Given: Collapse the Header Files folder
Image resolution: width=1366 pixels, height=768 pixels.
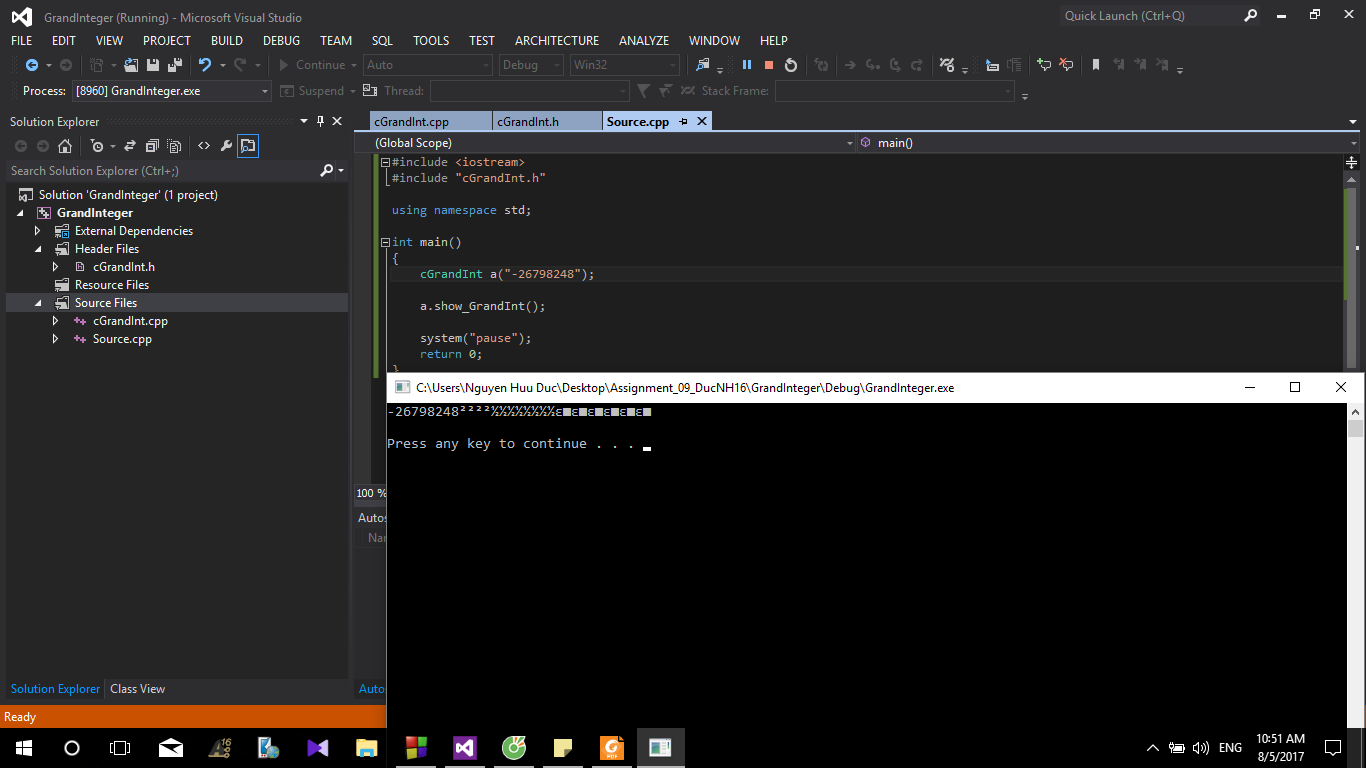Looking at the screenshot, I should tap(38, 249).
